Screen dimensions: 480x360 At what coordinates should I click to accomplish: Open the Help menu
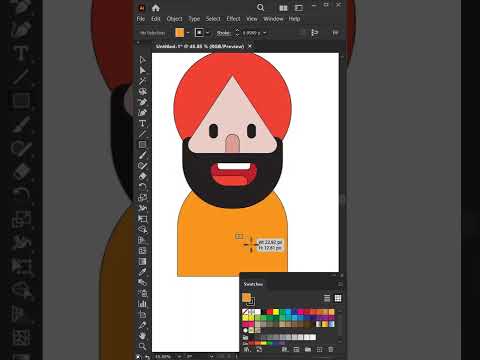(294, 19)
